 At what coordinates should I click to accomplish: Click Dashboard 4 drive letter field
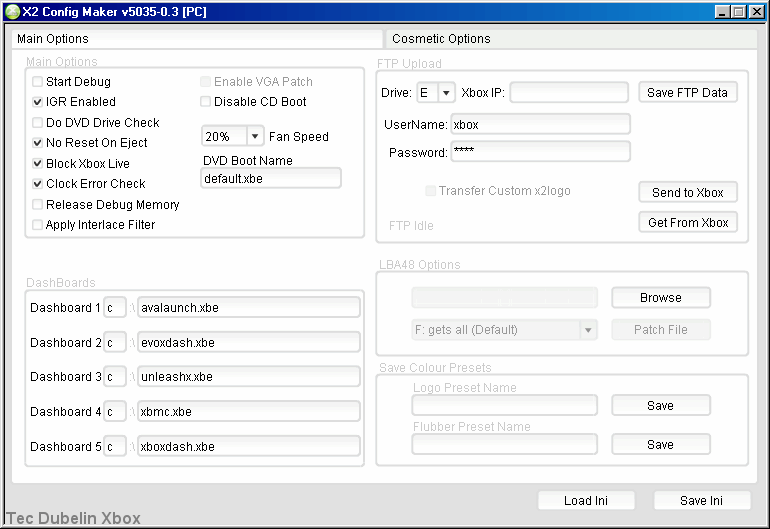pos(115,412)
